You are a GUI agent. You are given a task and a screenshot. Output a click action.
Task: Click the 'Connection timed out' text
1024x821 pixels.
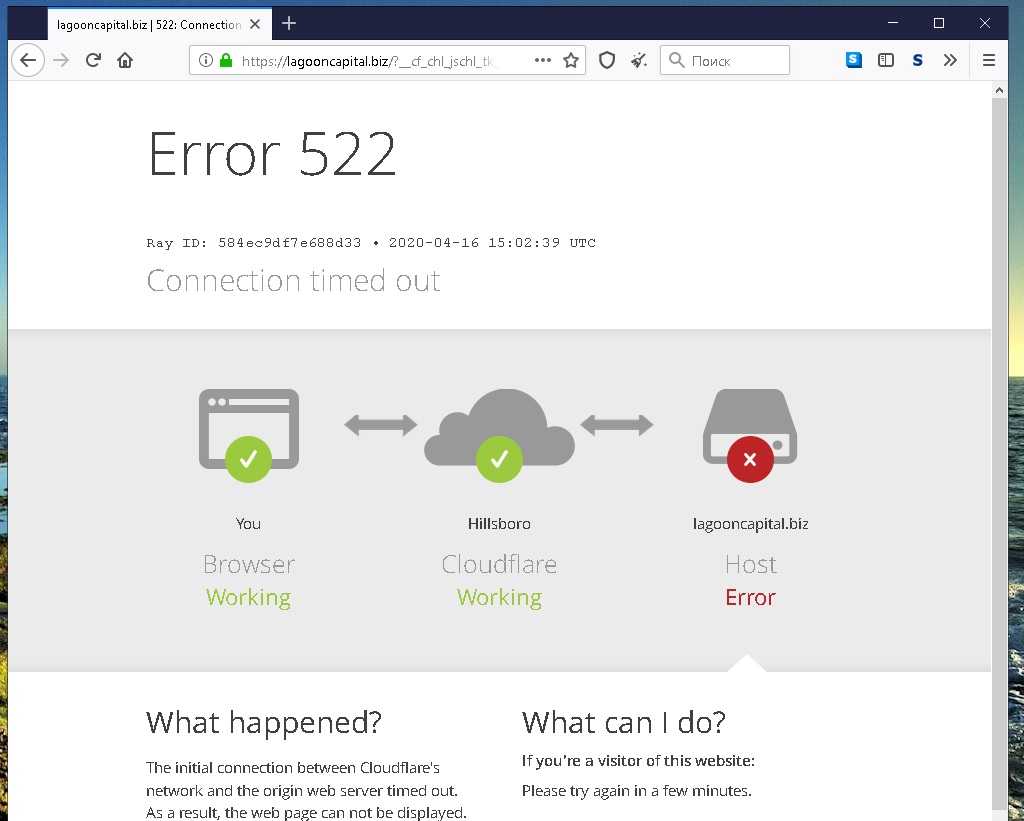pos(293,281)
